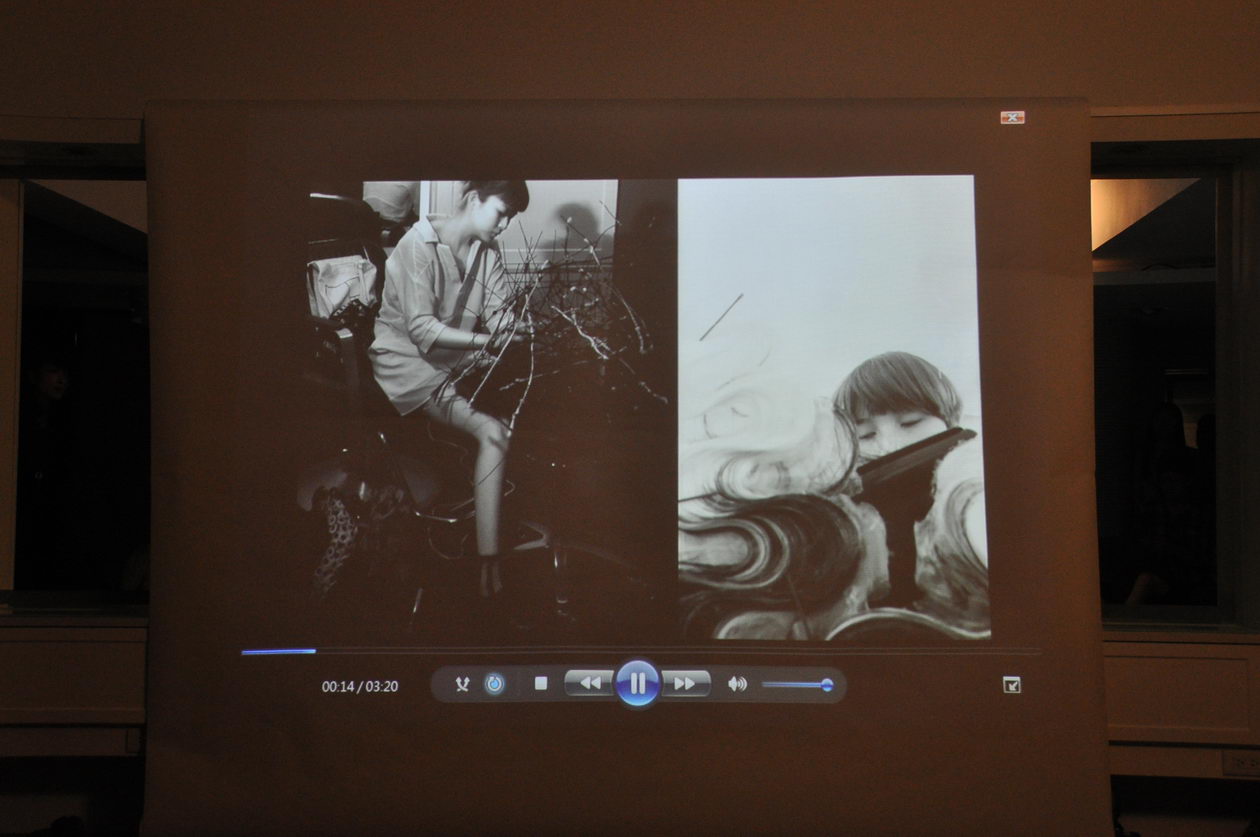Viewport: 1260px width, 837px height.
Task: Mute the speaker volume icon
Action: (737, 684)
